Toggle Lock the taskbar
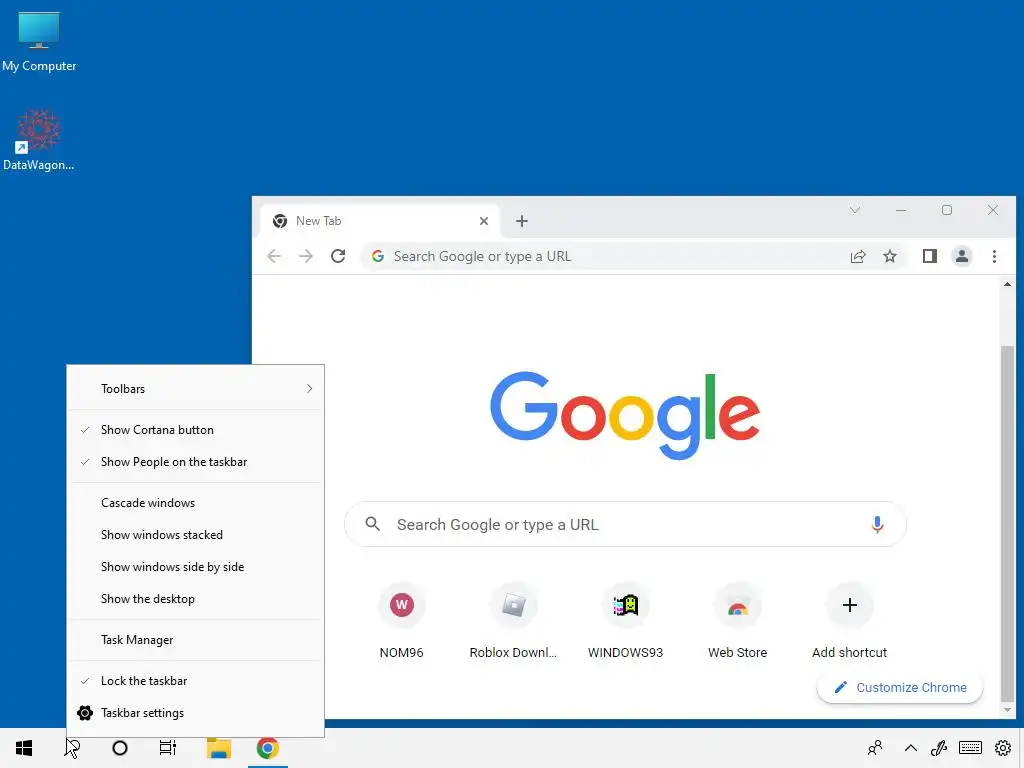 tap(196, 680)
